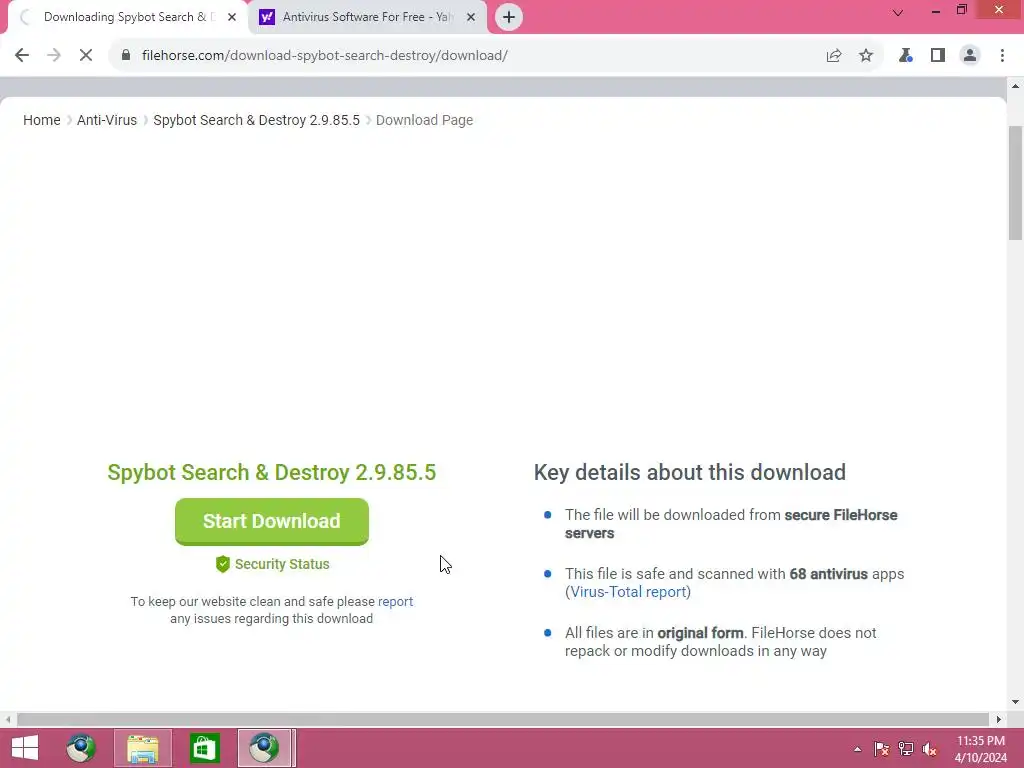This screenshot has width=1024, height=768.
Task: Switch to Antivirus Software For Free tab
Action: (368, 17)
